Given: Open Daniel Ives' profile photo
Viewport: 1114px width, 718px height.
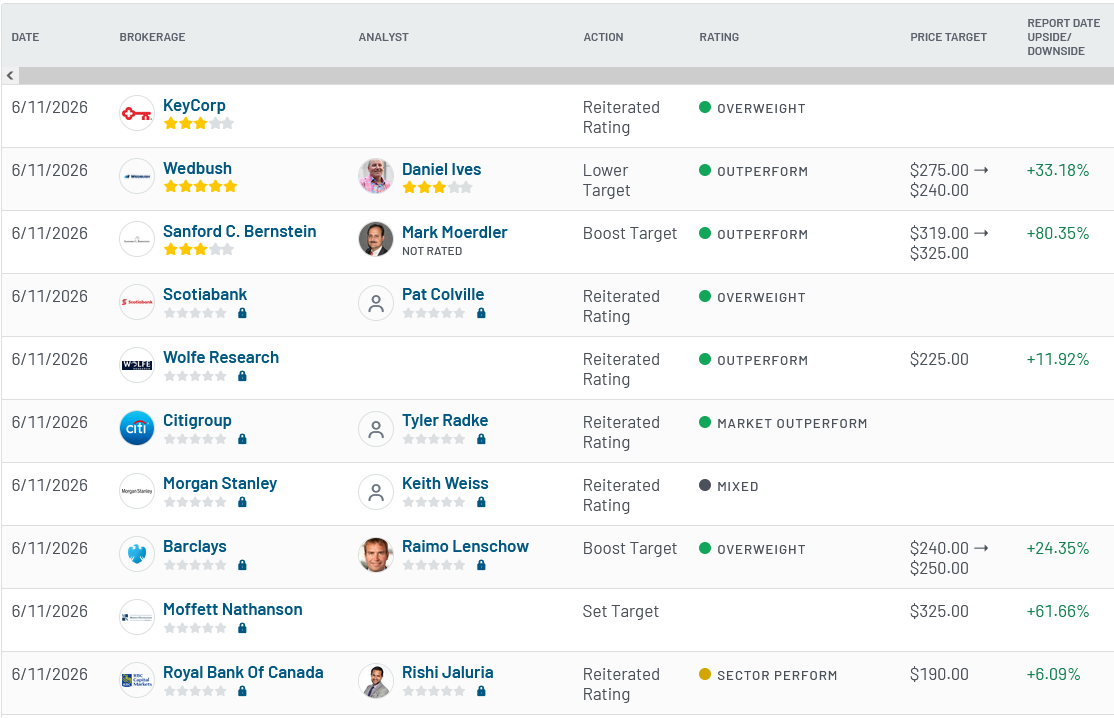Looking at the screenshot, I should 376,176.
